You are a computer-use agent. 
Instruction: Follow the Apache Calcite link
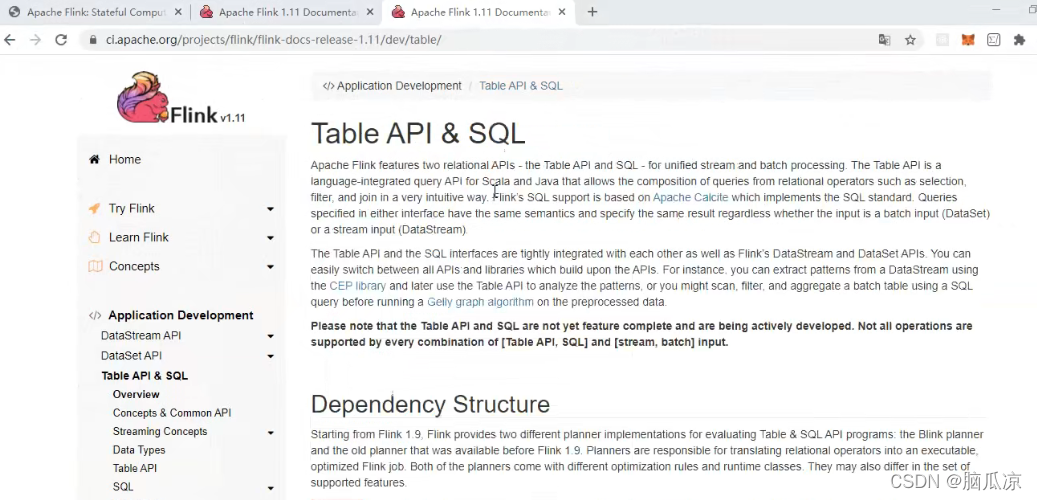coord(690,197)
